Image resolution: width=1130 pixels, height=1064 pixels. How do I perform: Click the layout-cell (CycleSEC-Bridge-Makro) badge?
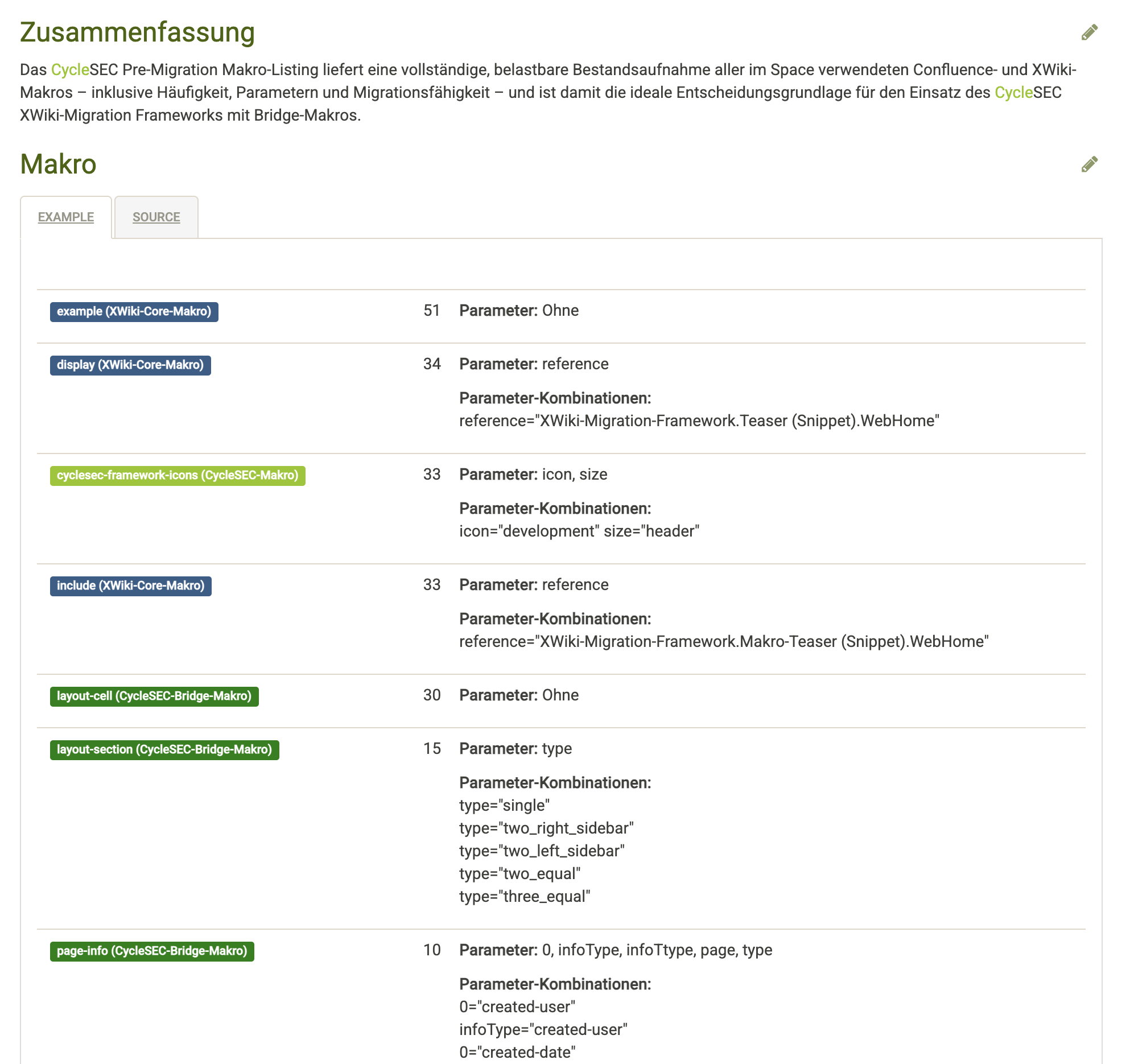pos(154,696)
